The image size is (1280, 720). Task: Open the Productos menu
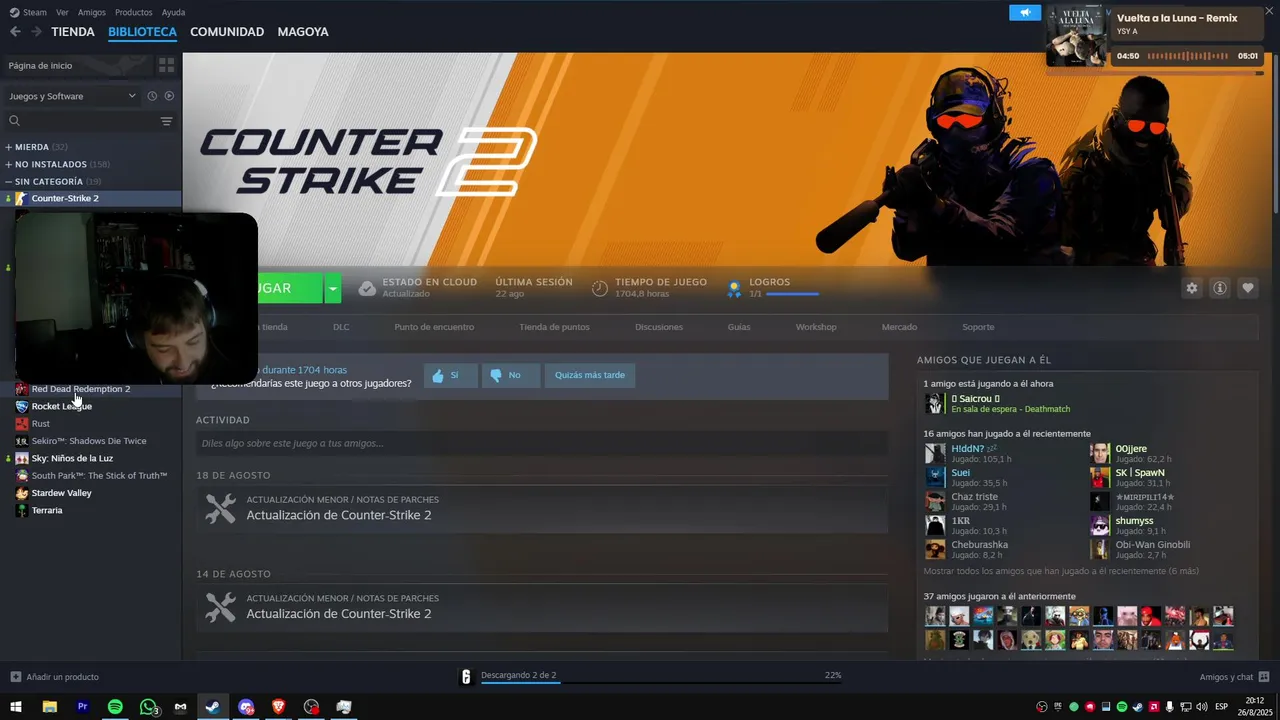pyautogui.click(x=133, y=12)
